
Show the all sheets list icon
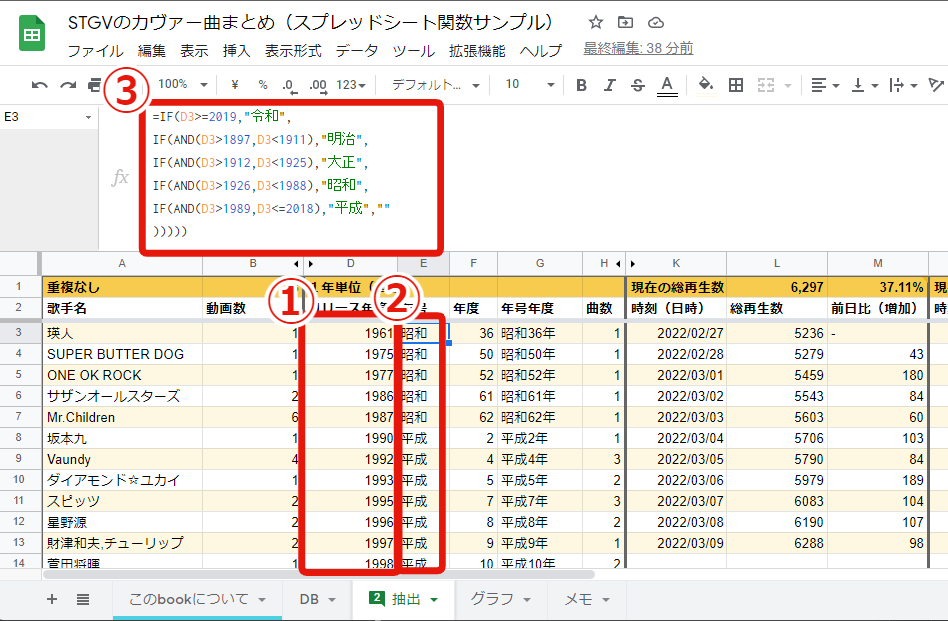[x=83, y=599]
